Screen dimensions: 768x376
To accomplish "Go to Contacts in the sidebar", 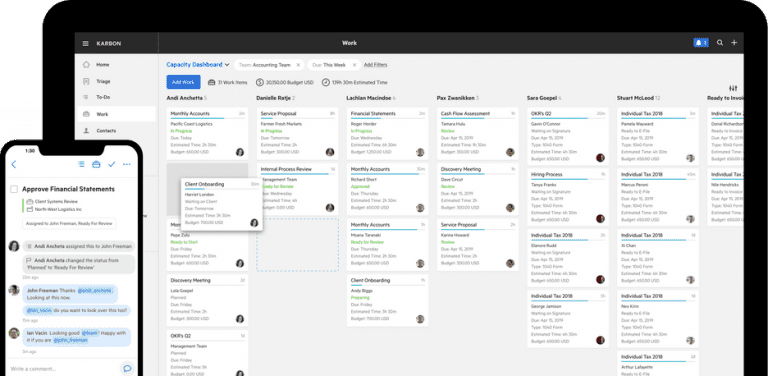I will [x=116, y=131].
